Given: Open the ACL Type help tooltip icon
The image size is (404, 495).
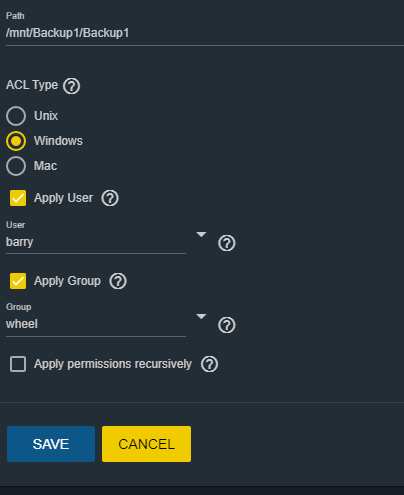Looking at the screenshot, I should point(72,86).
